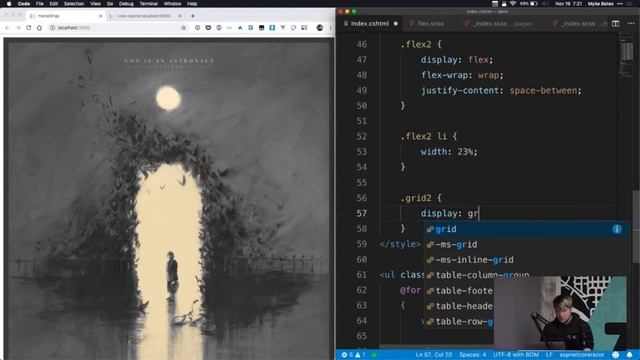Click on 'space-between' value on line 49

tap(543, 91)
